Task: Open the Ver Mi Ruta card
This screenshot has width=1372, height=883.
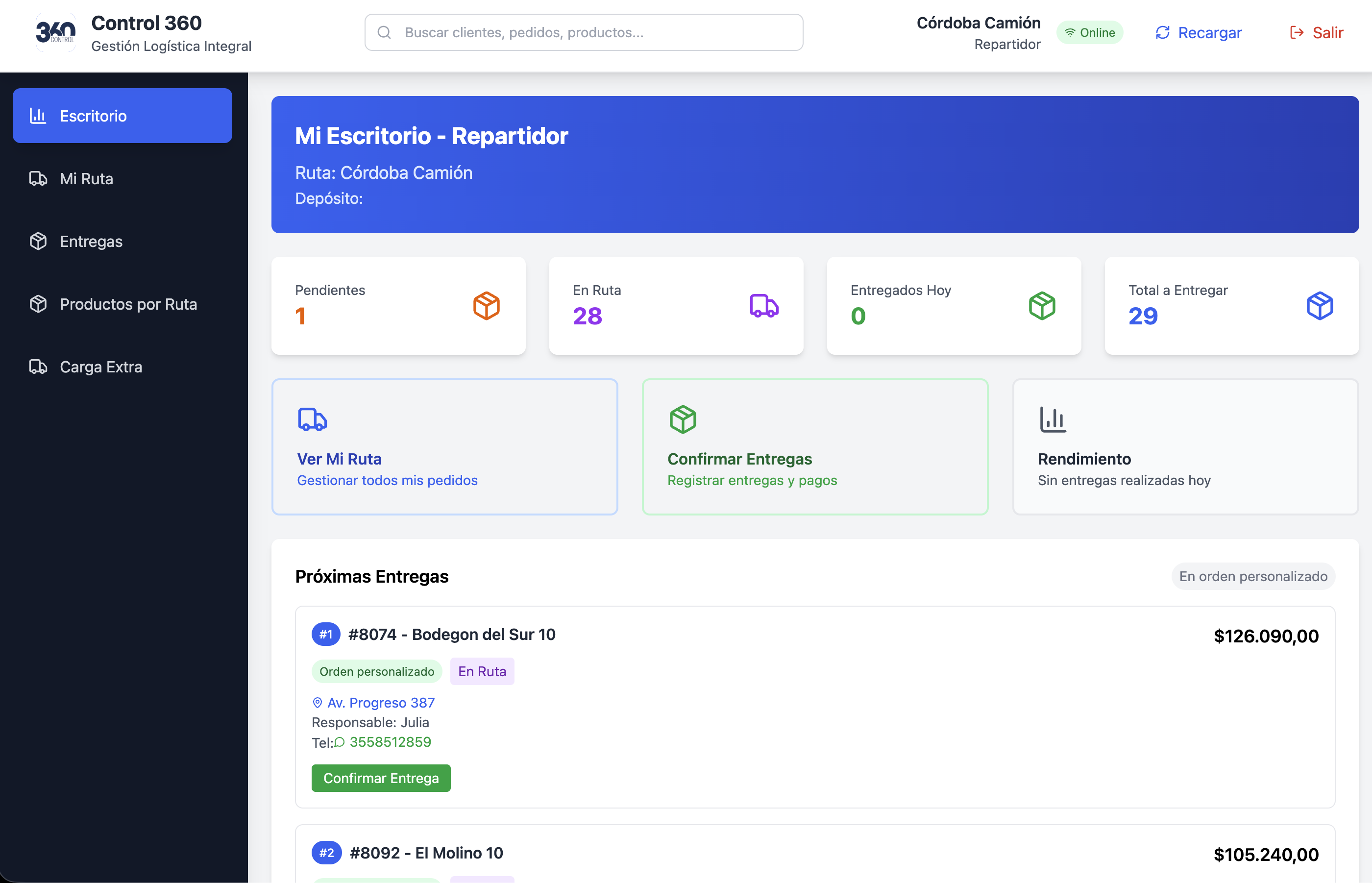Action: (444, 447)
